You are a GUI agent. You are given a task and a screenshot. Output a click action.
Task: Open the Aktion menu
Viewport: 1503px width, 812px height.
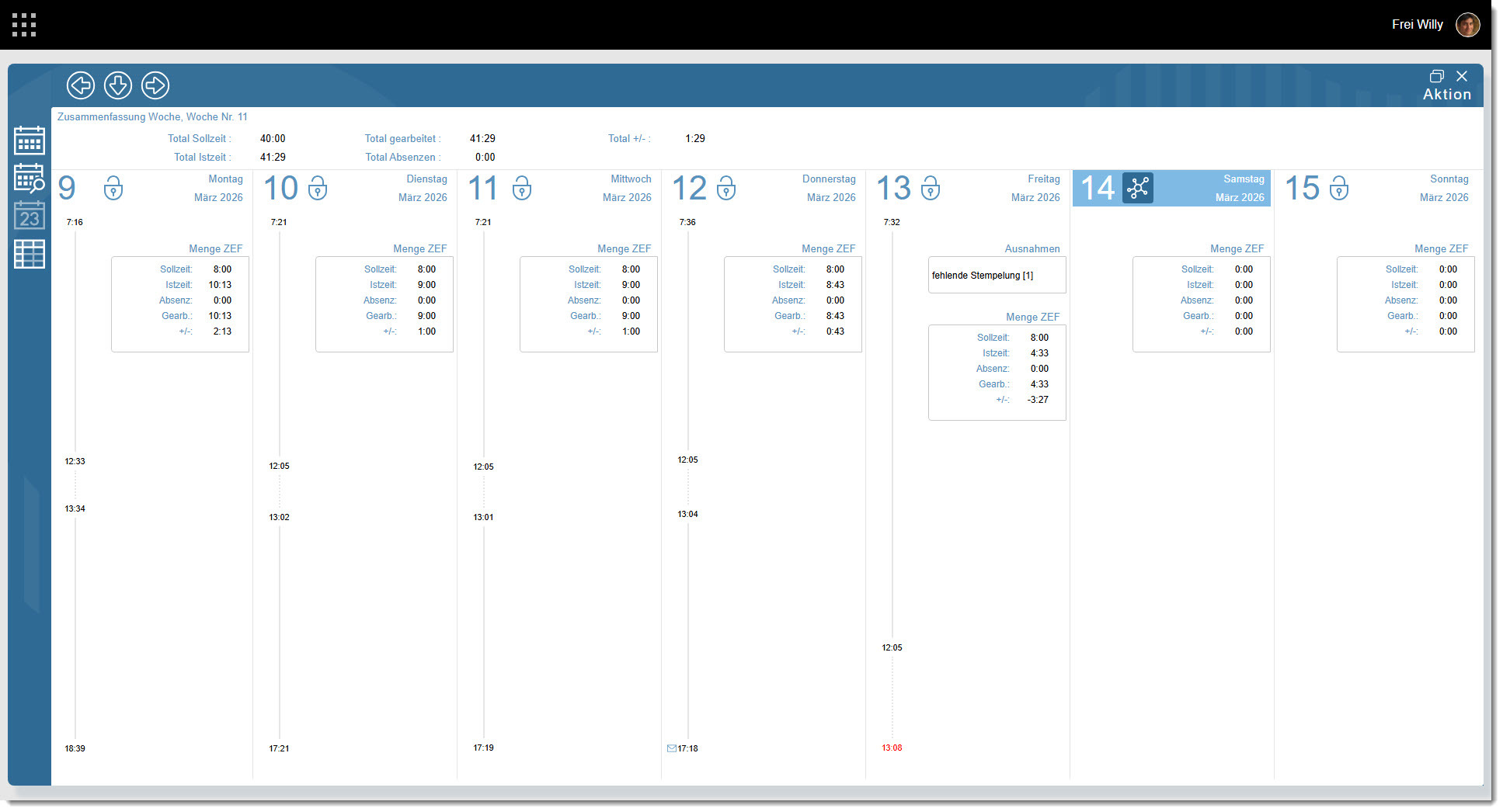pos(1446,94)
